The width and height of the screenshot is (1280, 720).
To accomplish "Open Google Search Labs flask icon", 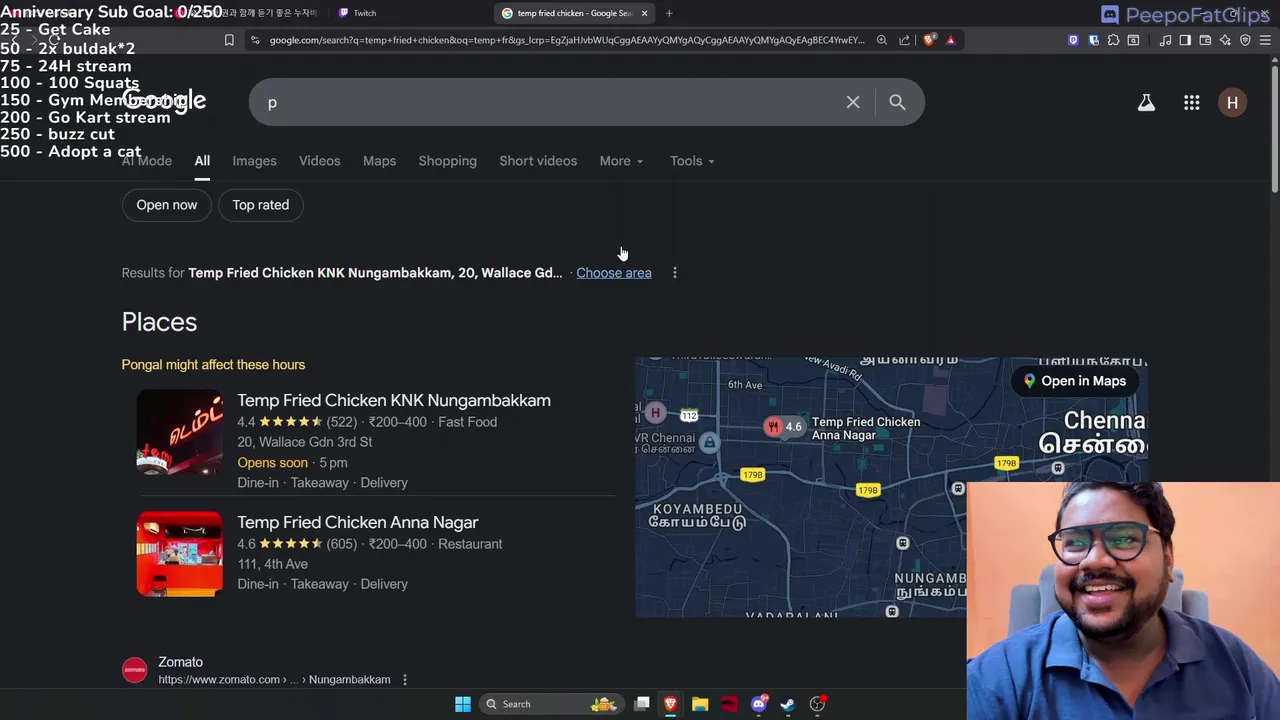I will pos(1146,102).
